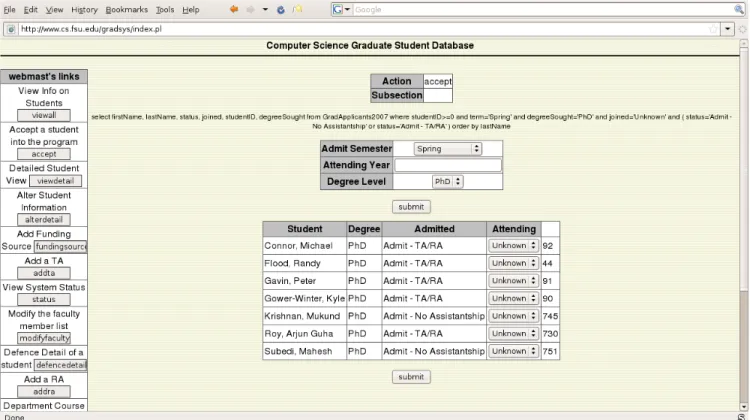The height and width of the screenshot is (420, 750).
Task: Click the bookmarks star toolbar icon
Action: click(298, 9)
